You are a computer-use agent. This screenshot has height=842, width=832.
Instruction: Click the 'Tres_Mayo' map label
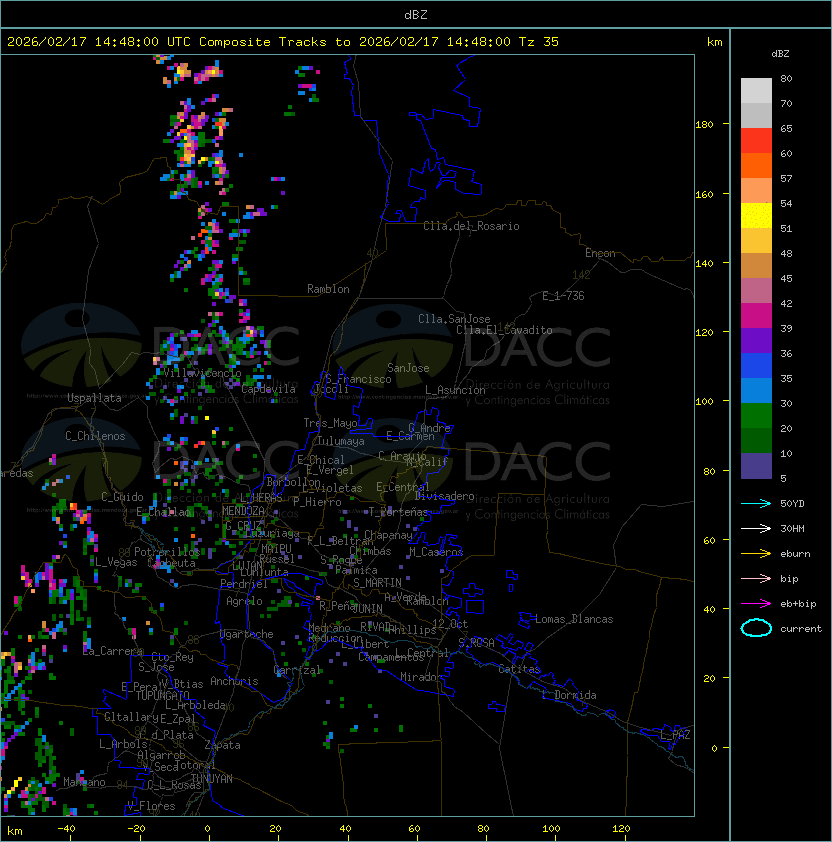[x=330, y=423]
